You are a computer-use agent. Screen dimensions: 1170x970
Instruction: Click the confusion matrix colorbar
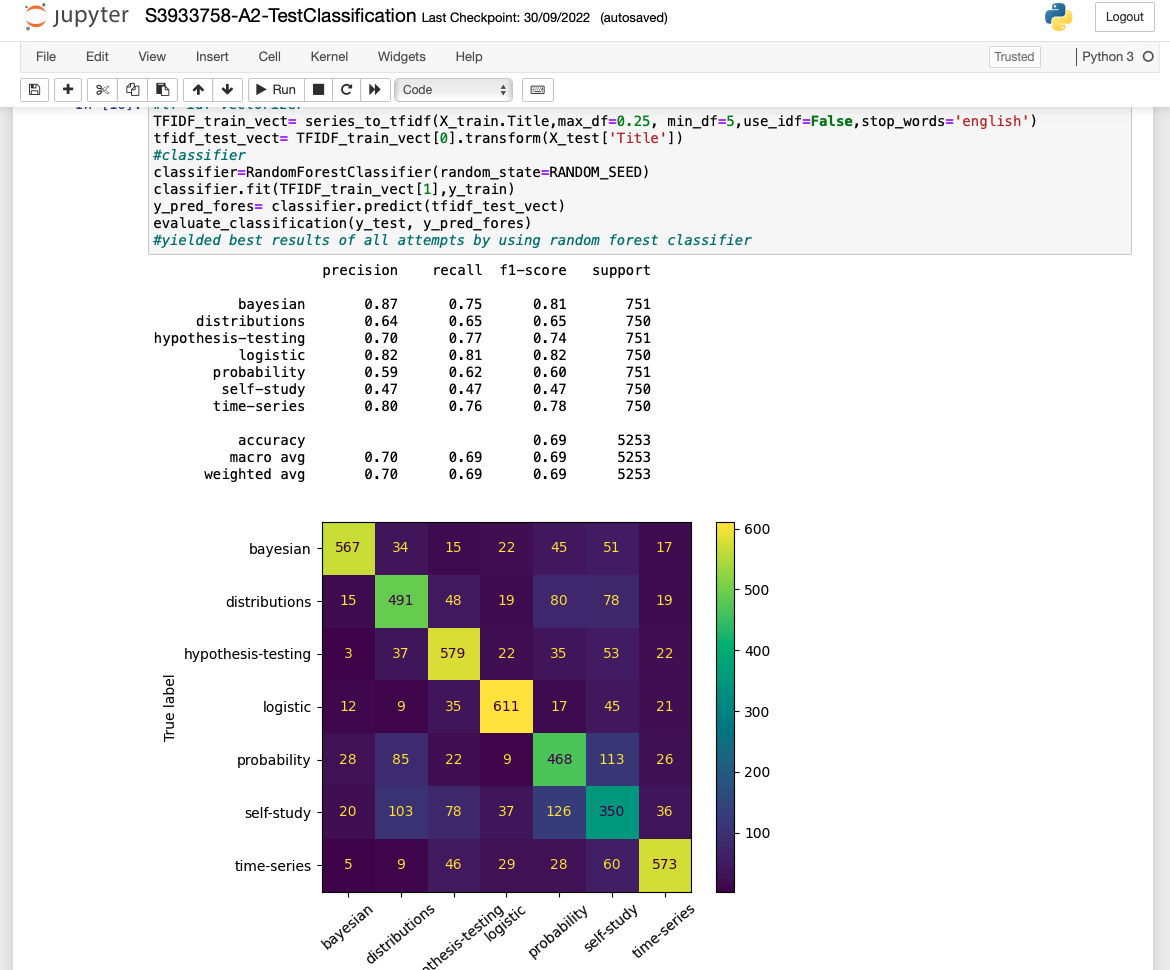(725, 707)
